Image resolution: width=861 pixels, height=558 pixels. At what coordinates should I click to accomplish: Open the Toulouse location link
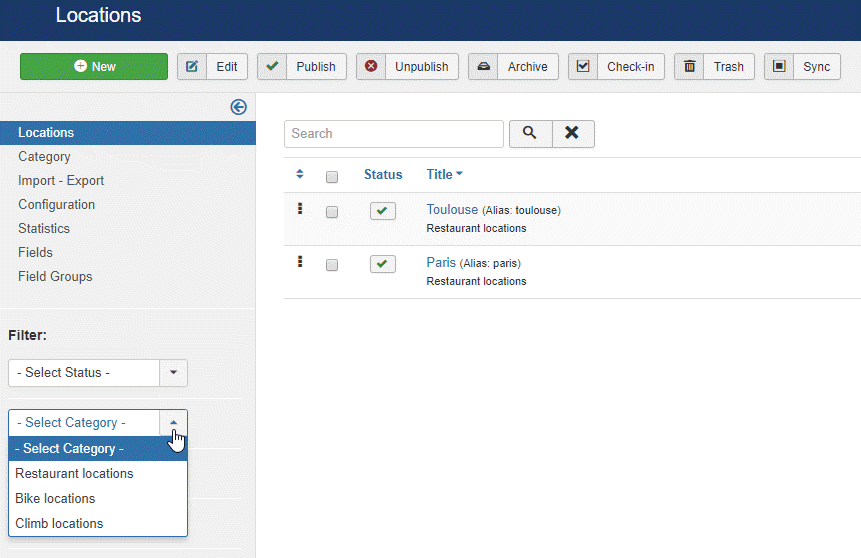point(452,210)
